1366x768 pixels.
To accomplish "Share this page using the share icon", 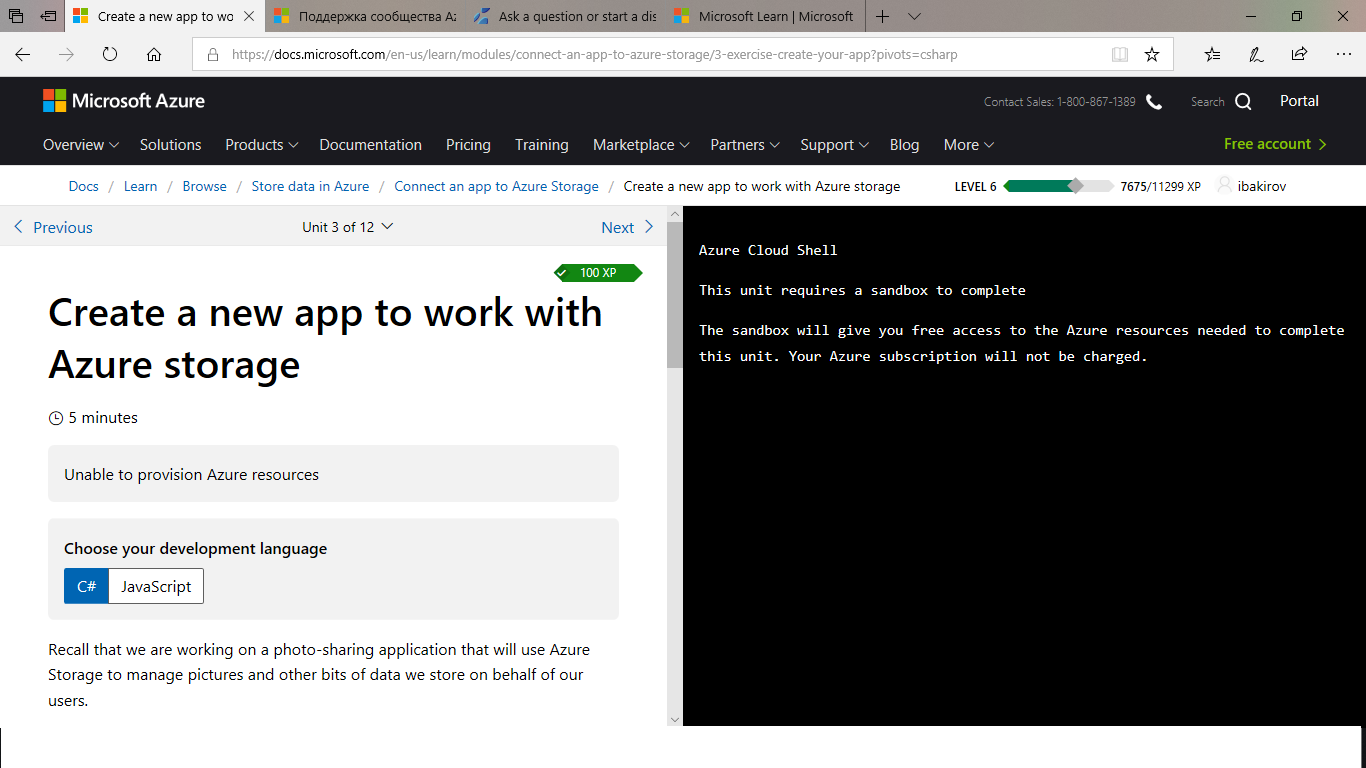I will click(x=1298, y=54).
